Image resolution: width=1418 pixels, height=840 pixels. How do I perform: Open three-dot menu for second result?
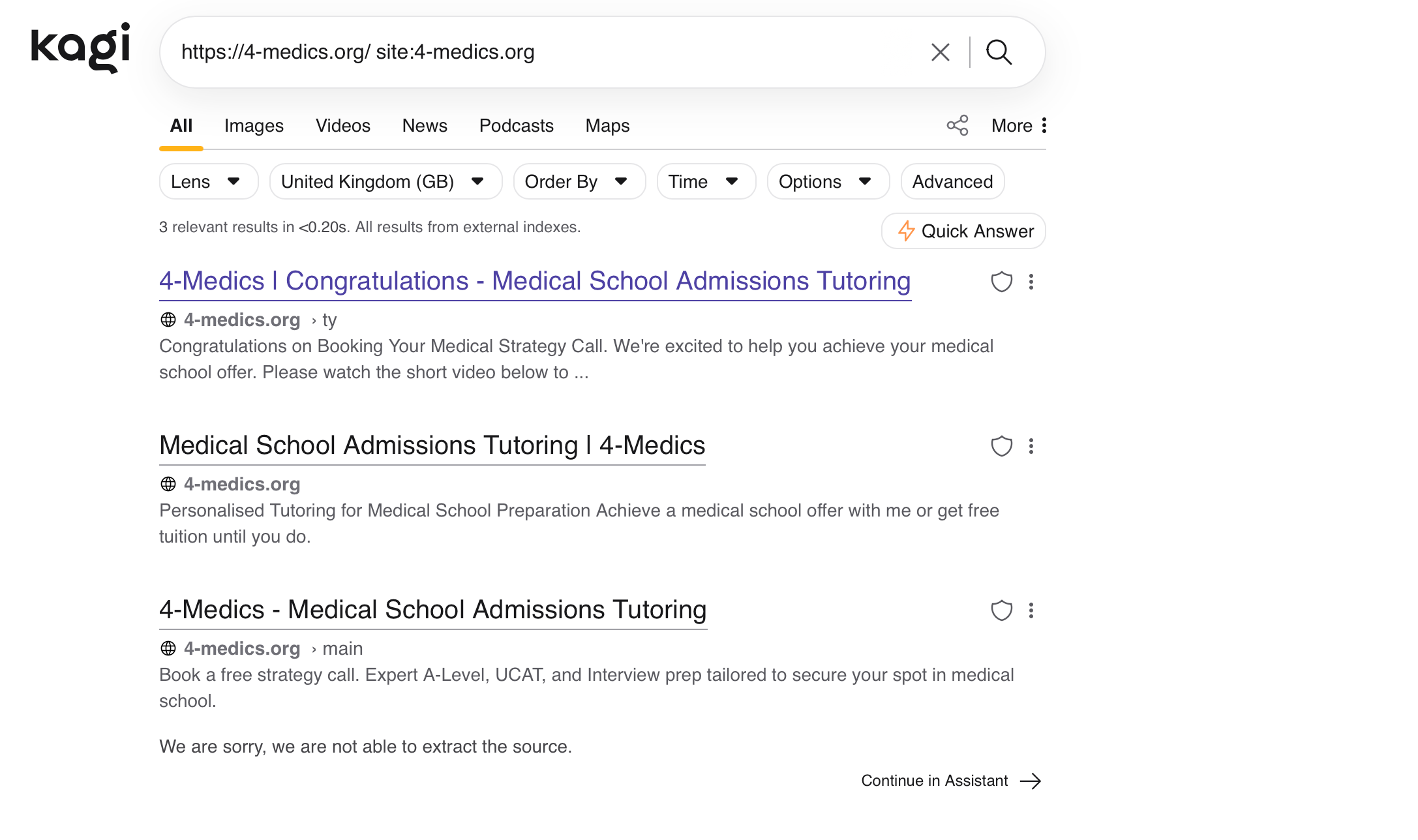coord(1031,446)
